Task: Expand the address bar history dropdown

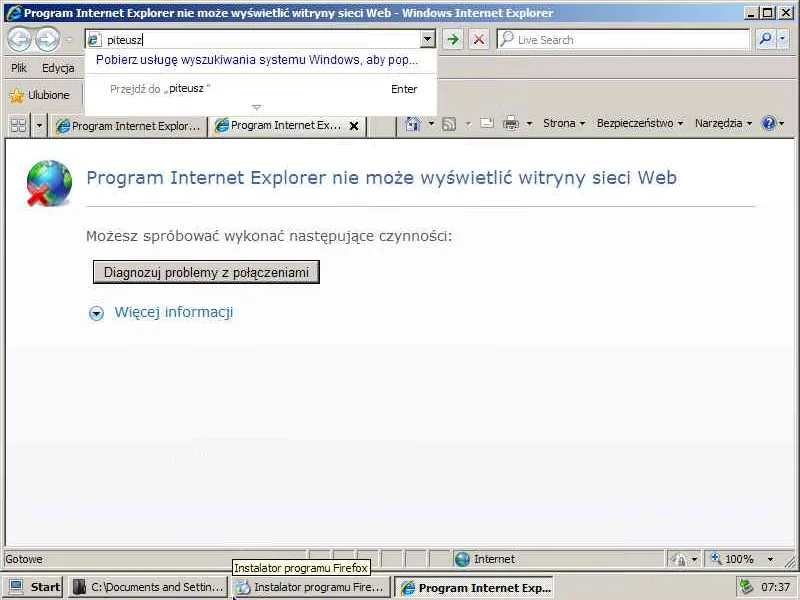Action: click(428, 39)
